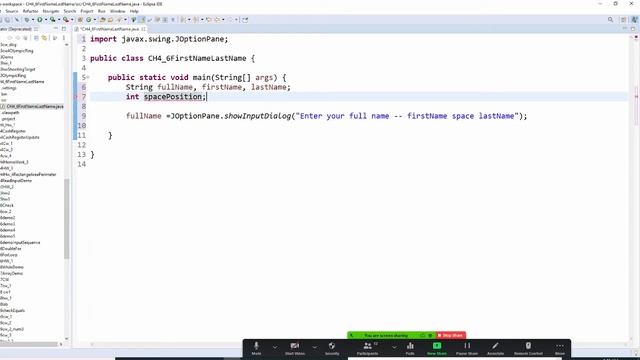Click in the code on line 9 fullName
This screenshot has height=360, width=640.
[144, 116]
